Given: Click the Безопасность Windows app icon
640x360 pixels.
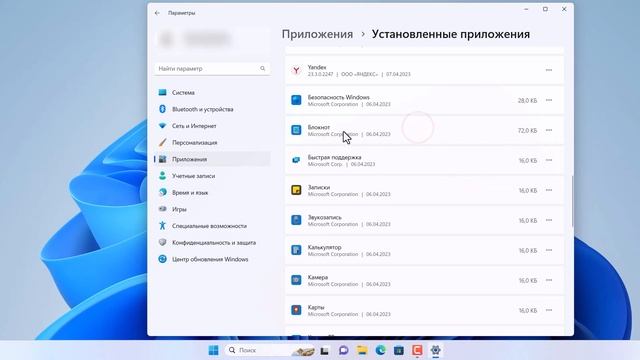Looking at the screenshot, I should pos(296,100).
